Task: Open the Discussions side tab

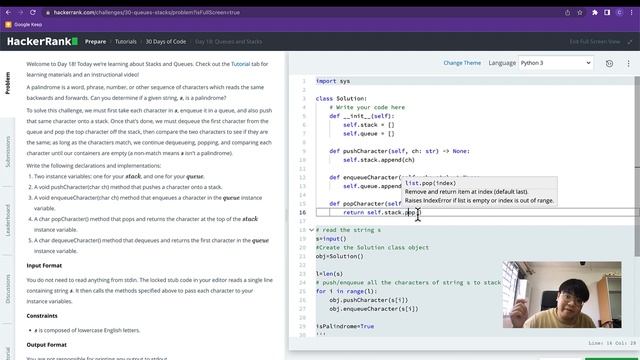Action: click(x=7, y=289)
